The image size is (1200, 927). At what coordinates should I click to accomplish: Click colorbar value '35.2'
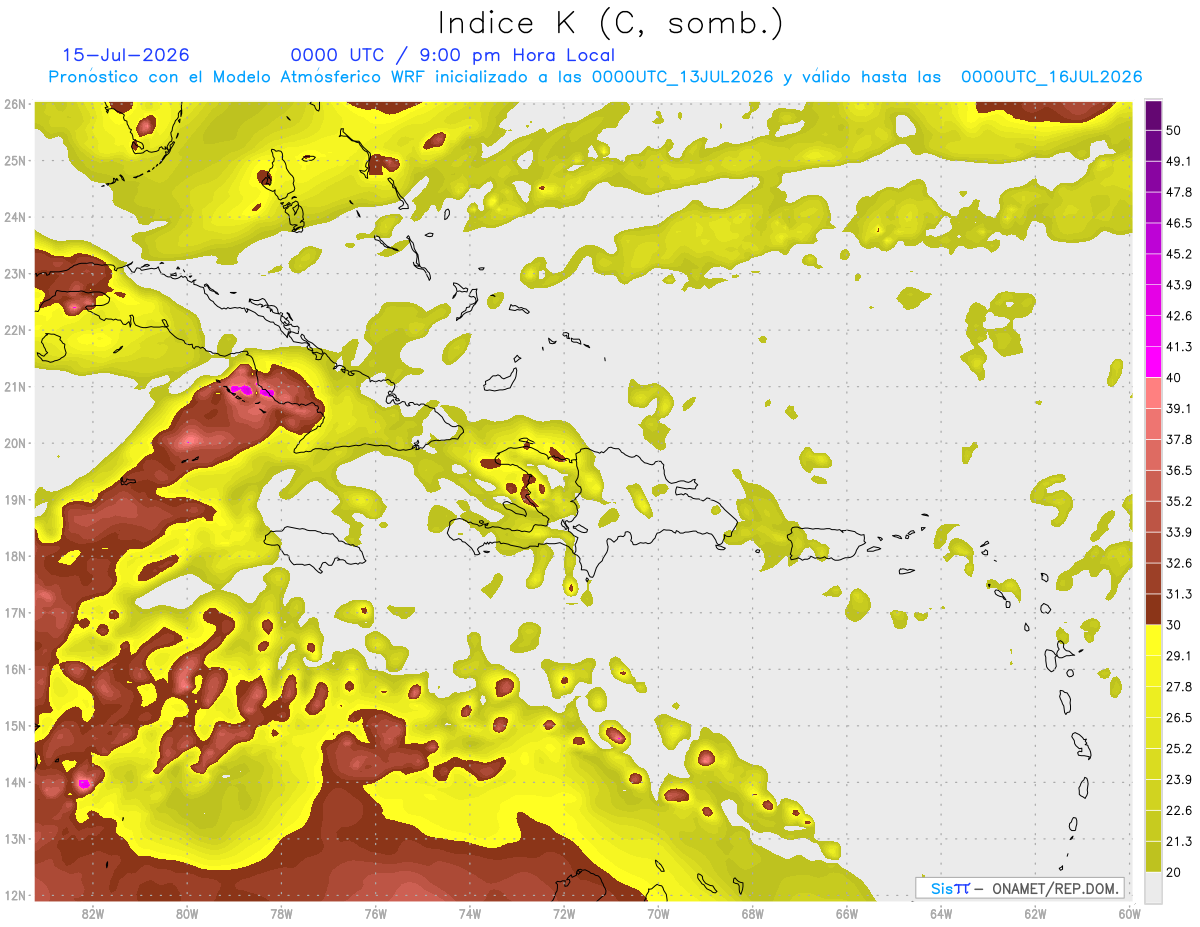point(1178,501)
